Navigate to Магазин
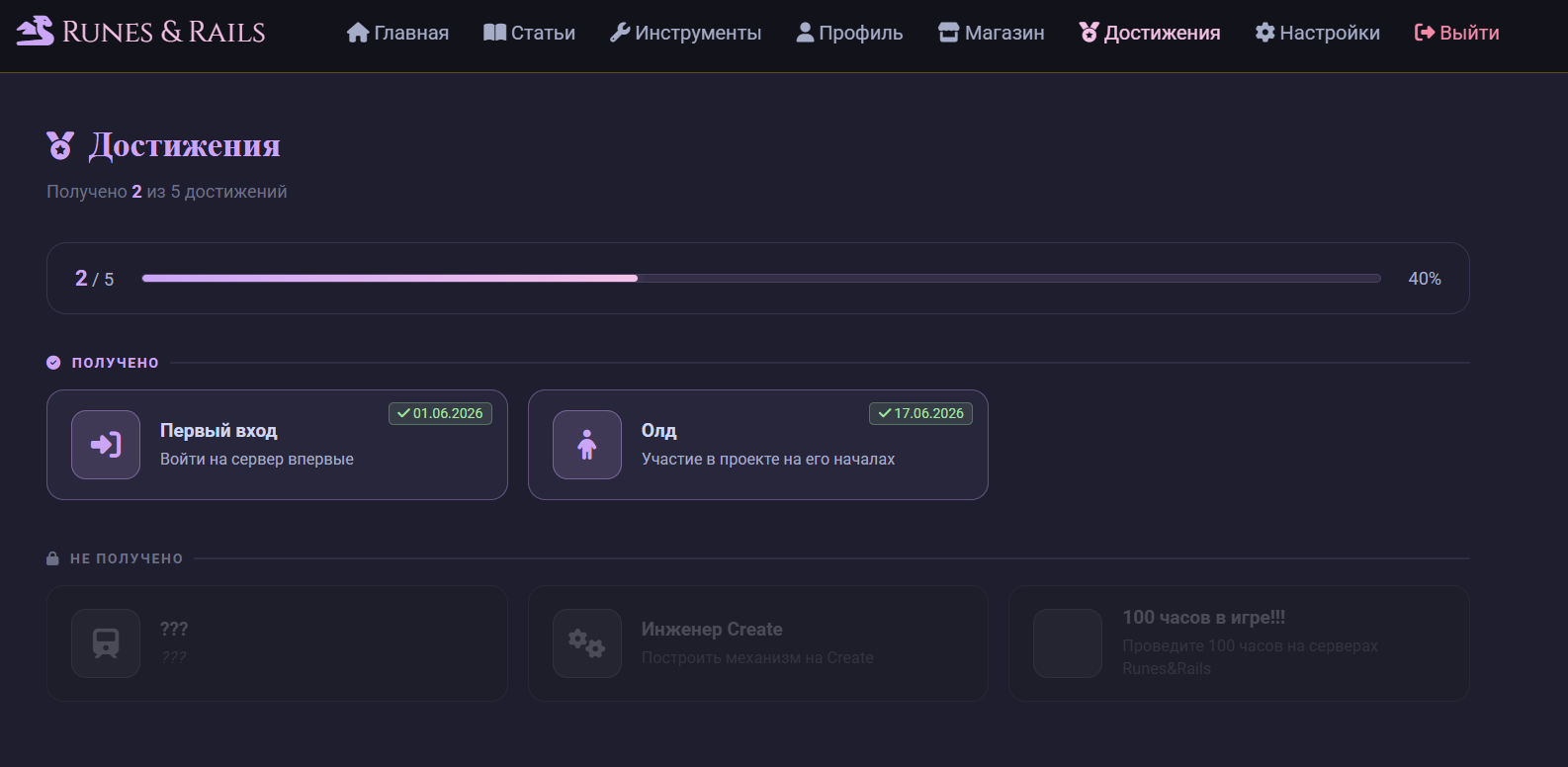The image size is (1568, 767). coord(991,33)
